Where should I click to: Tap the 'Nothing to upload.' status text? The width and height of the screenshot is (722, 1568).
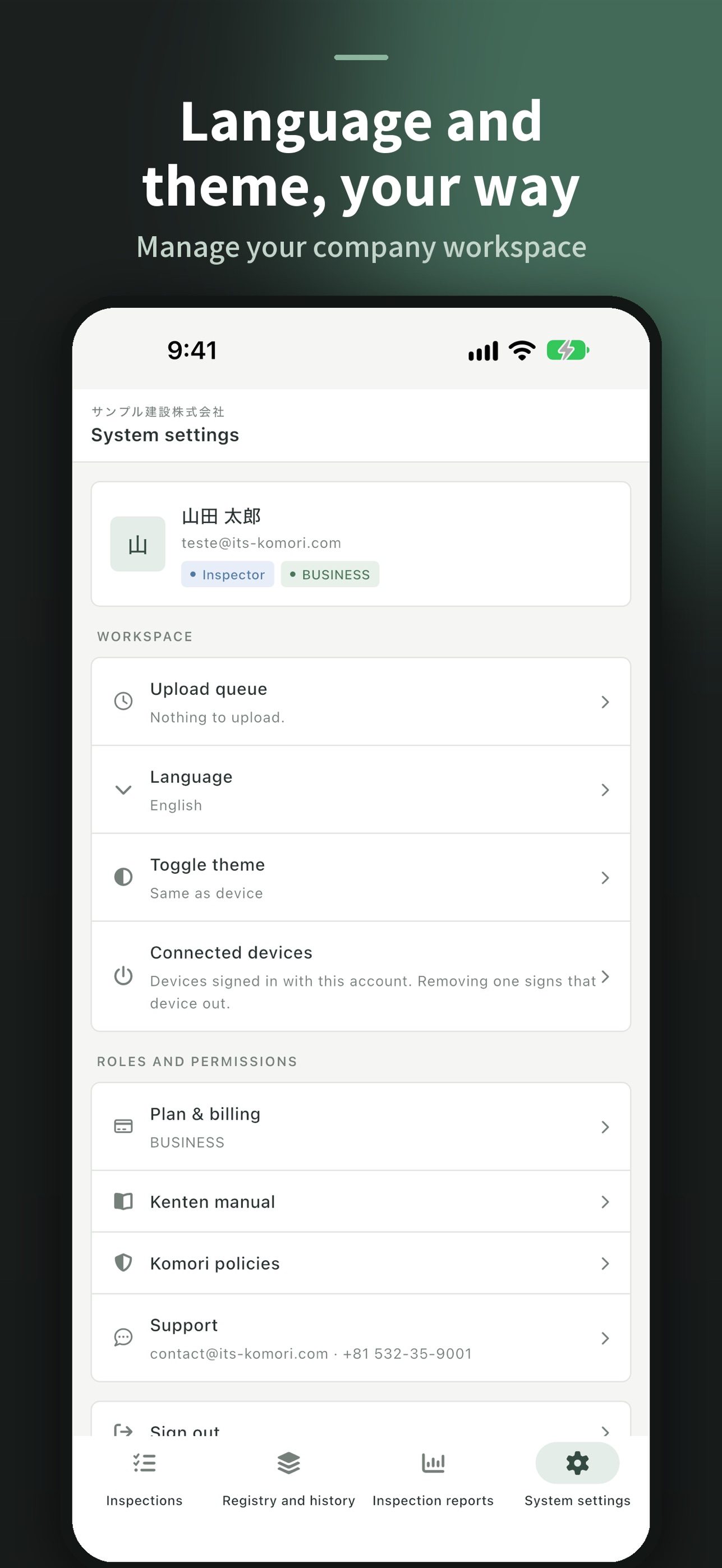217,717
